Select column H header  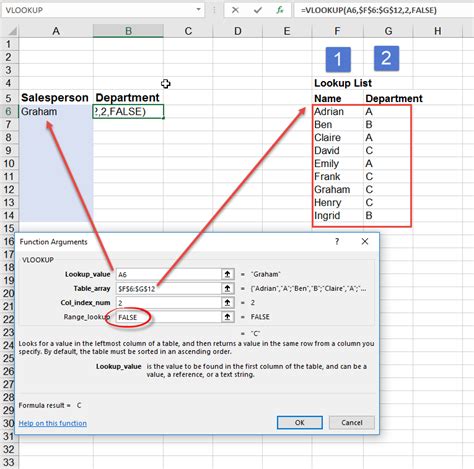438,31
